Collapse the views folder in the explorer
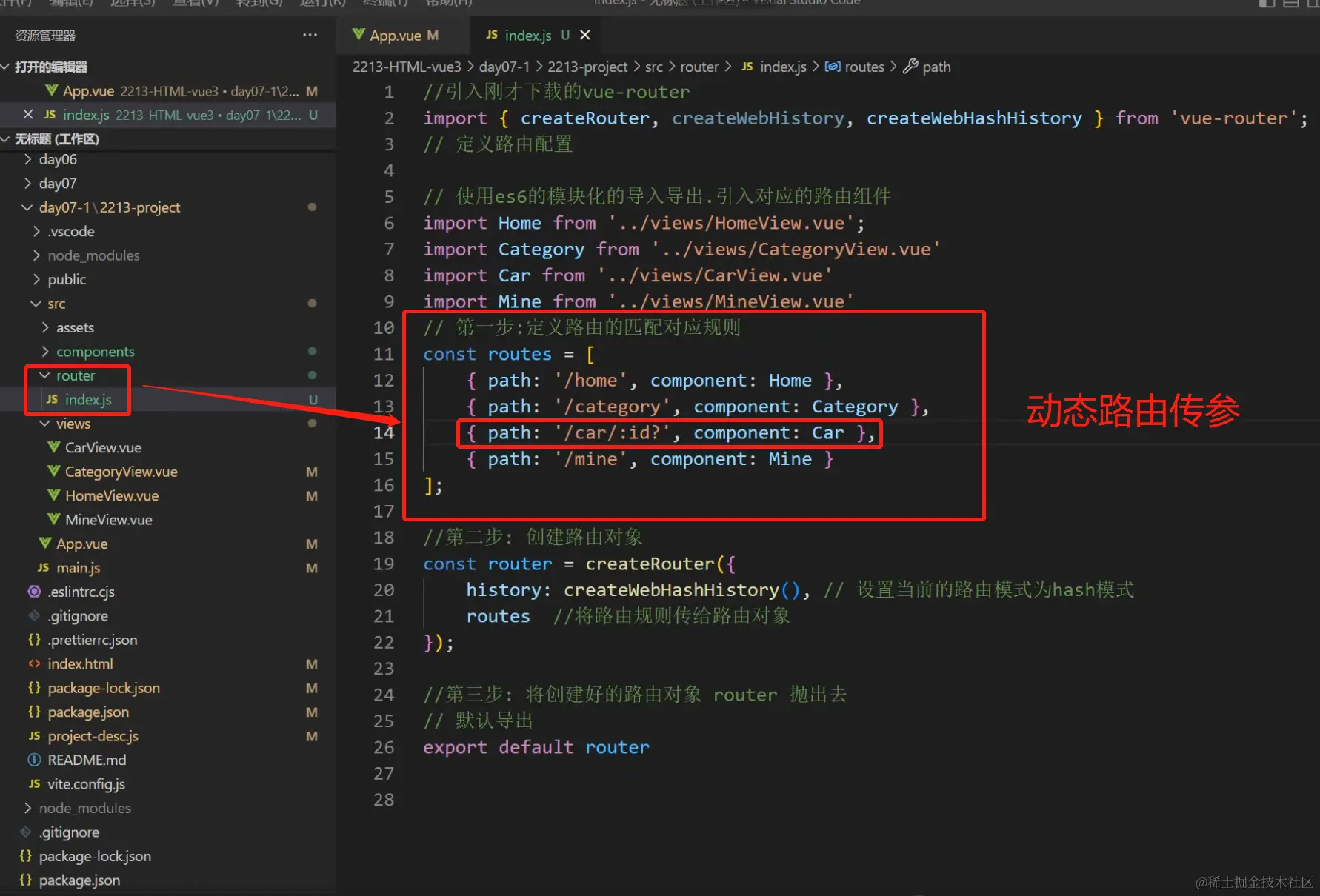The width and height of the screenshot is (1320, 896). click(x=45, y=424)
